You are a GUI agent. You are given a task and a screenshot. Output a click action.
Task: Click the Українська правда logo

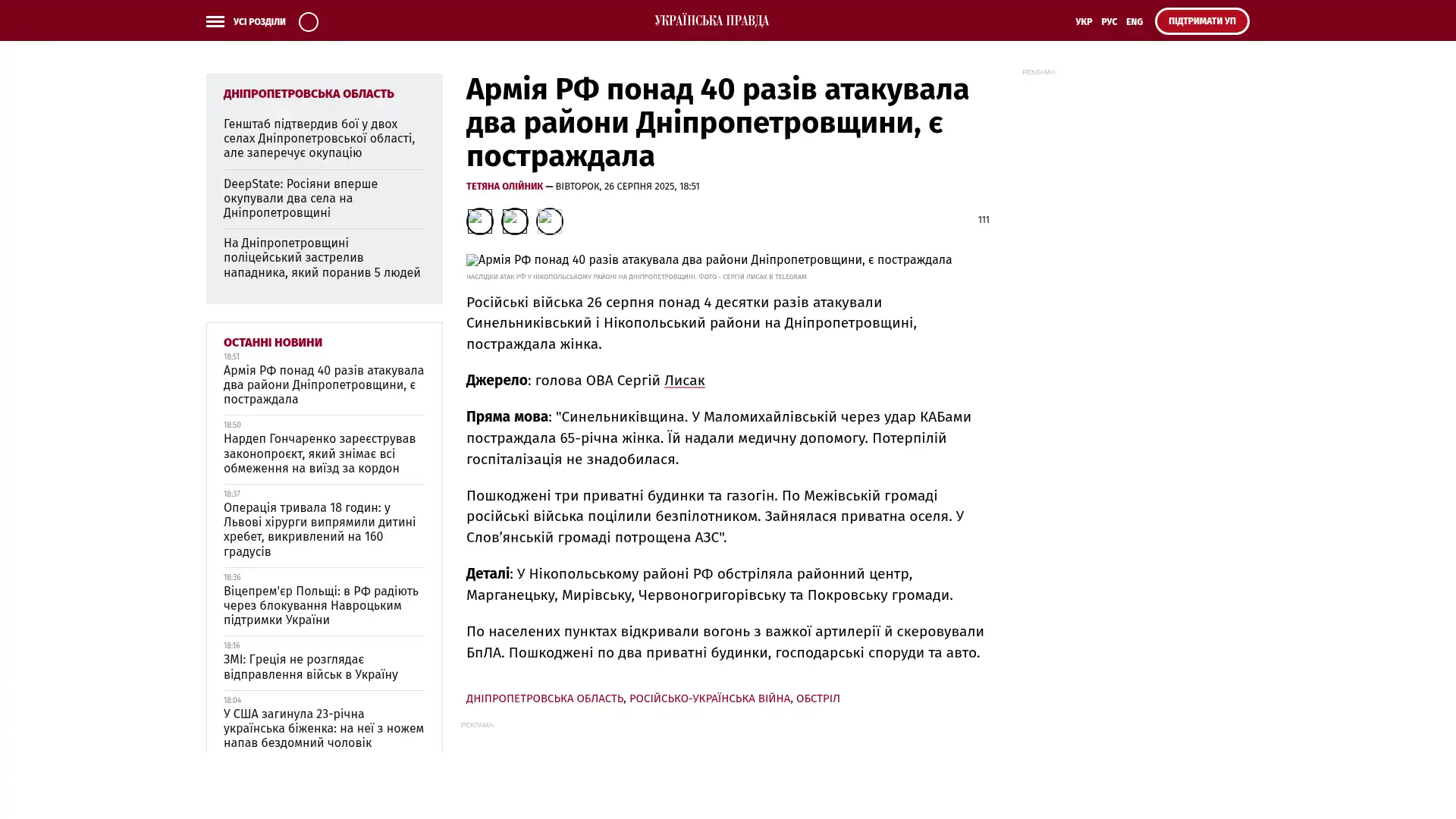tap(711, 20)
